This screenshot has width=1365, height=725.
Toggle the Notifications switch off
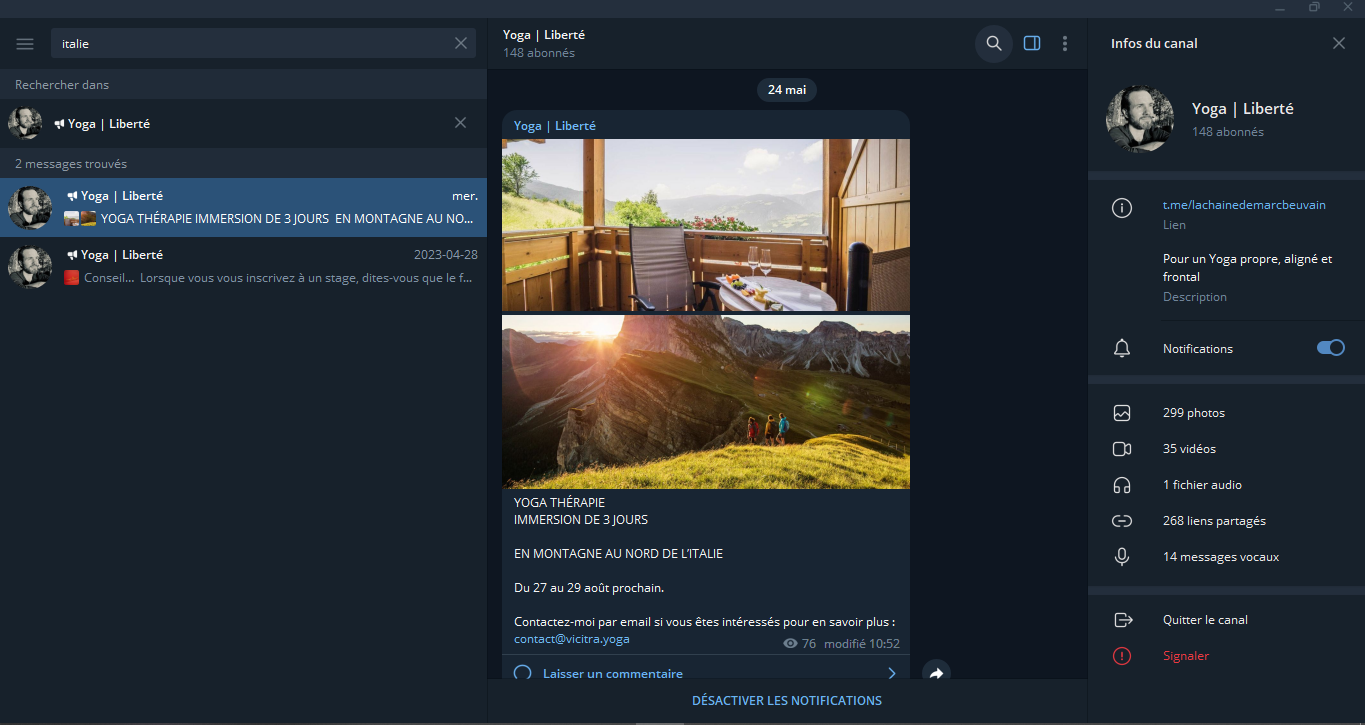pos(1330,348)
